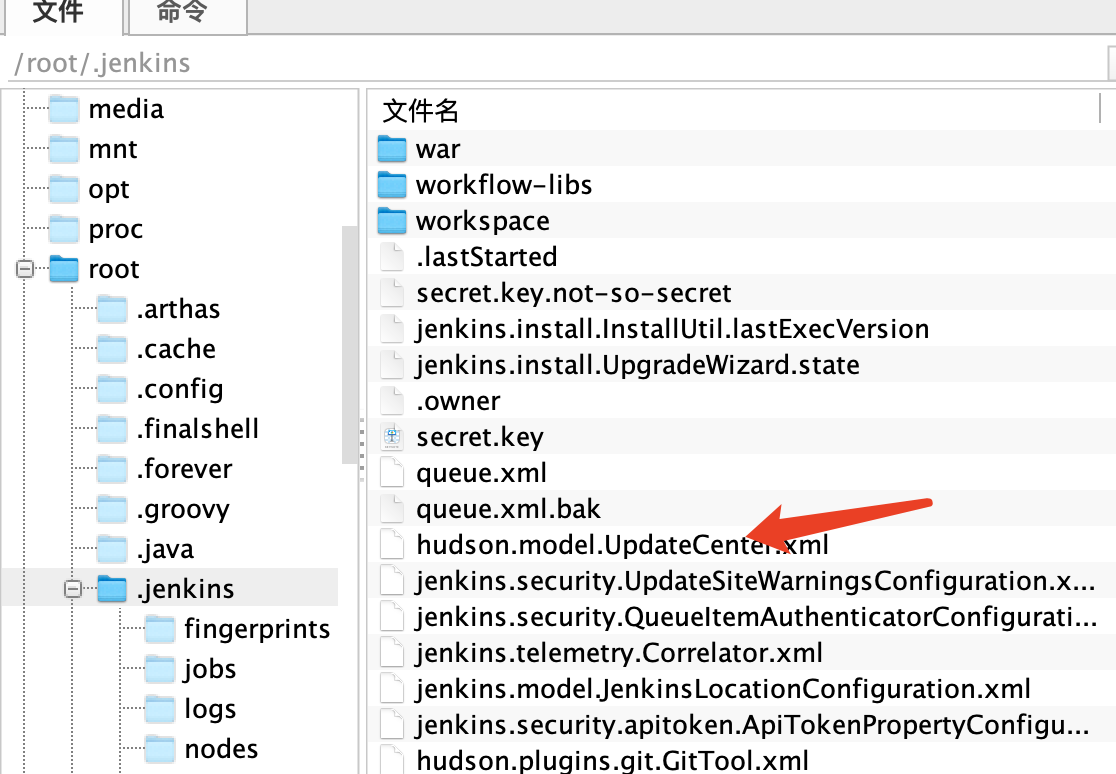Select opt in the directory tree
The image size is (1116, 774).
[109, 189]
